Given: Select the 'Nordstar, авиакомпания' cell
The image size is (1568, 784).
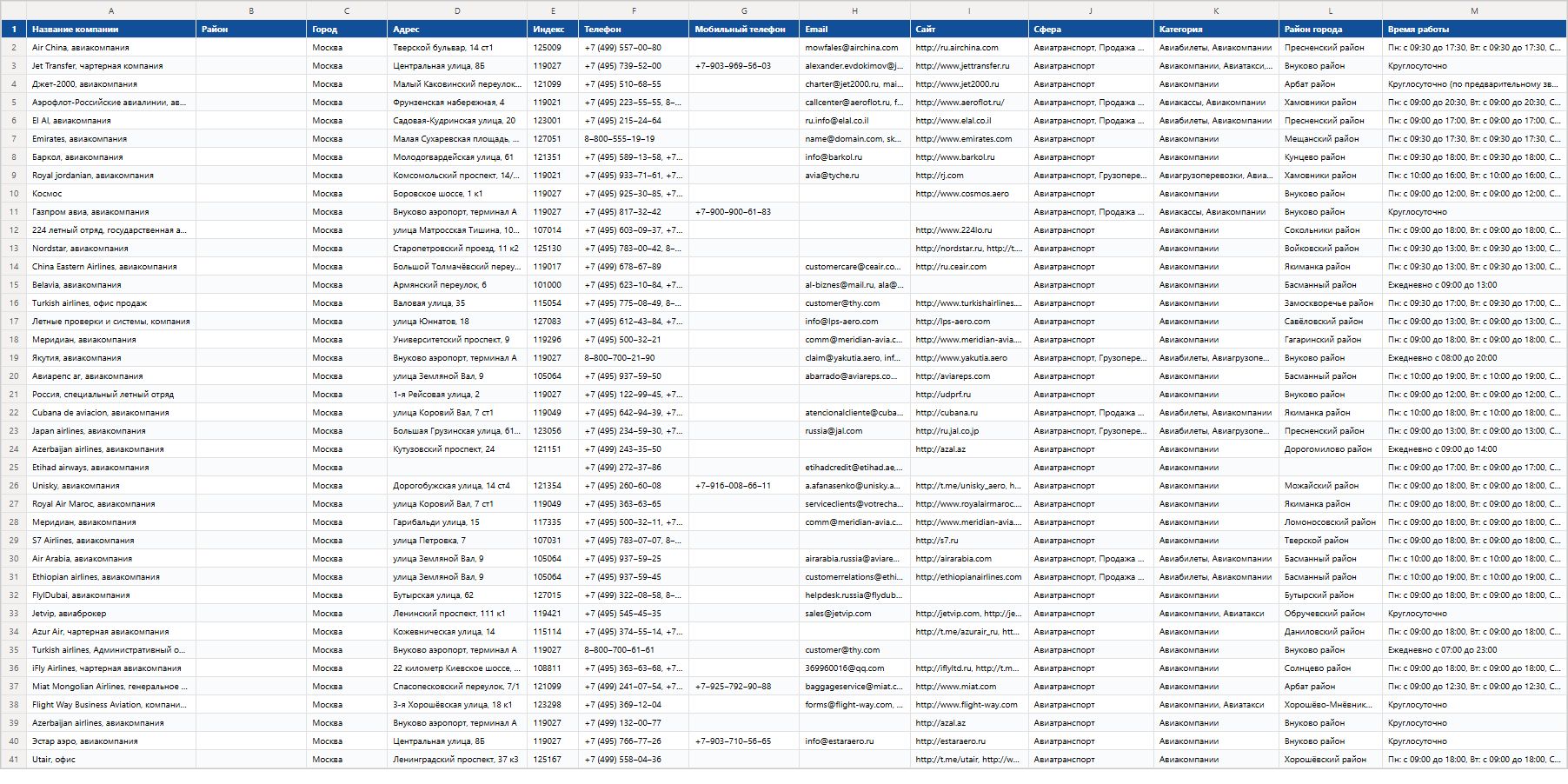Looking at the screenshot, I should 111,249.
